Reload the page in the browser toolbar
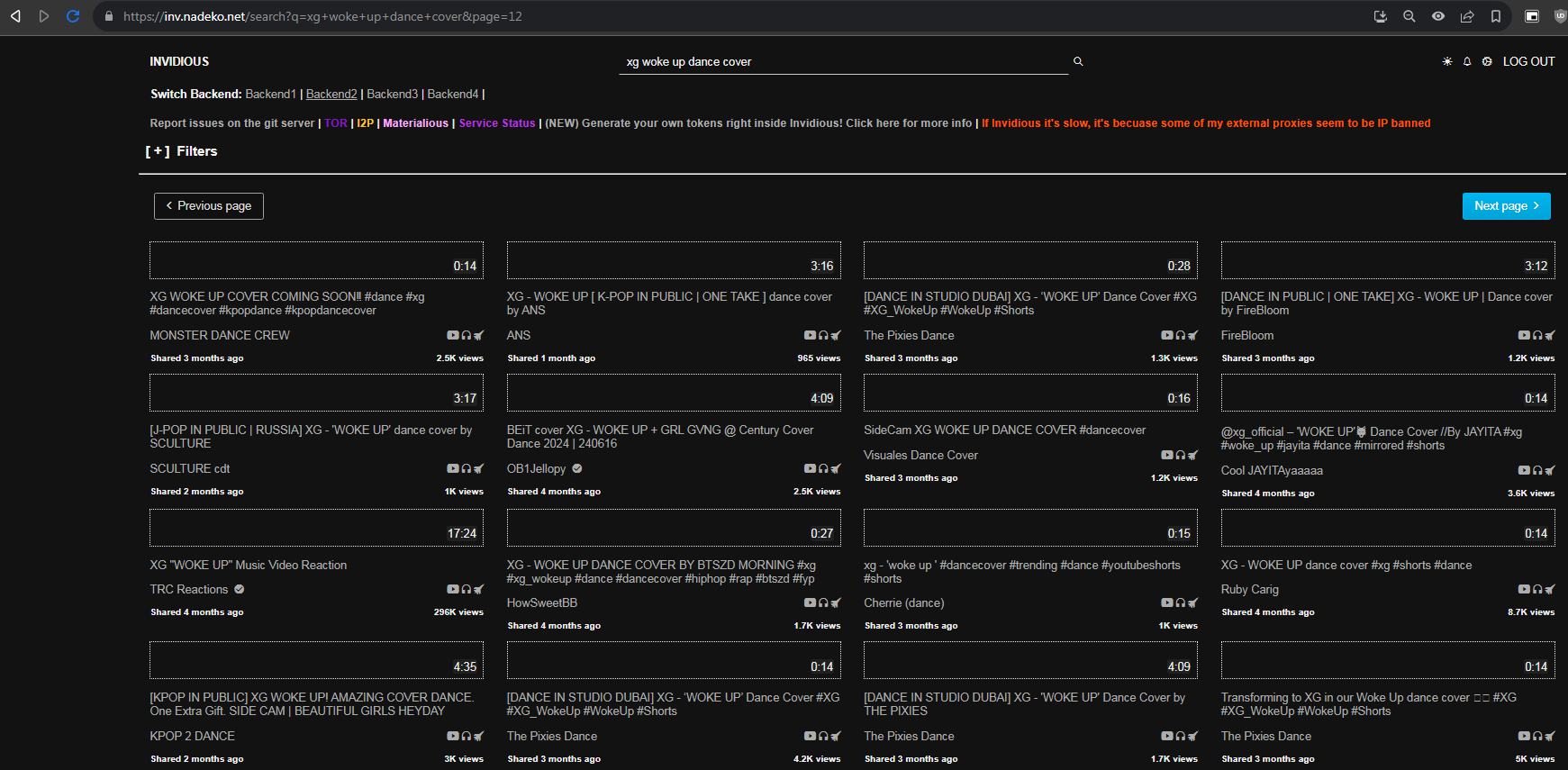This screenshot has width=1568, height=770. coord(73,16)
